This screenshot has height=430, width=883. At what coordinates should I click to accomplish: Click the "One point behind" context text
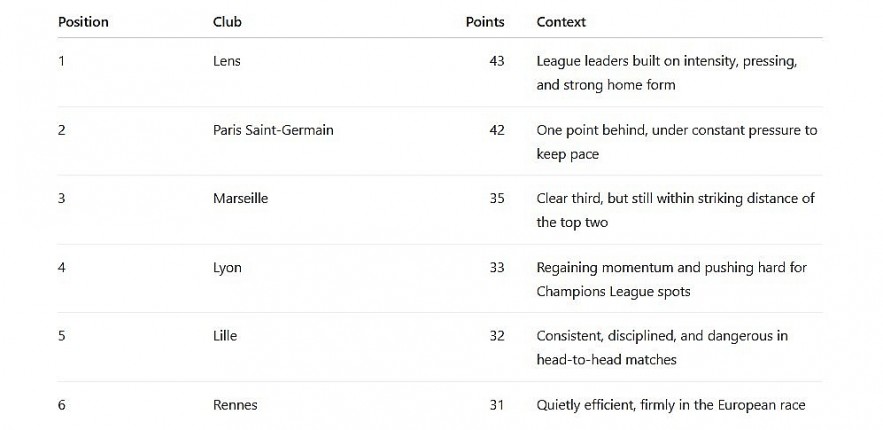(676, 130)
